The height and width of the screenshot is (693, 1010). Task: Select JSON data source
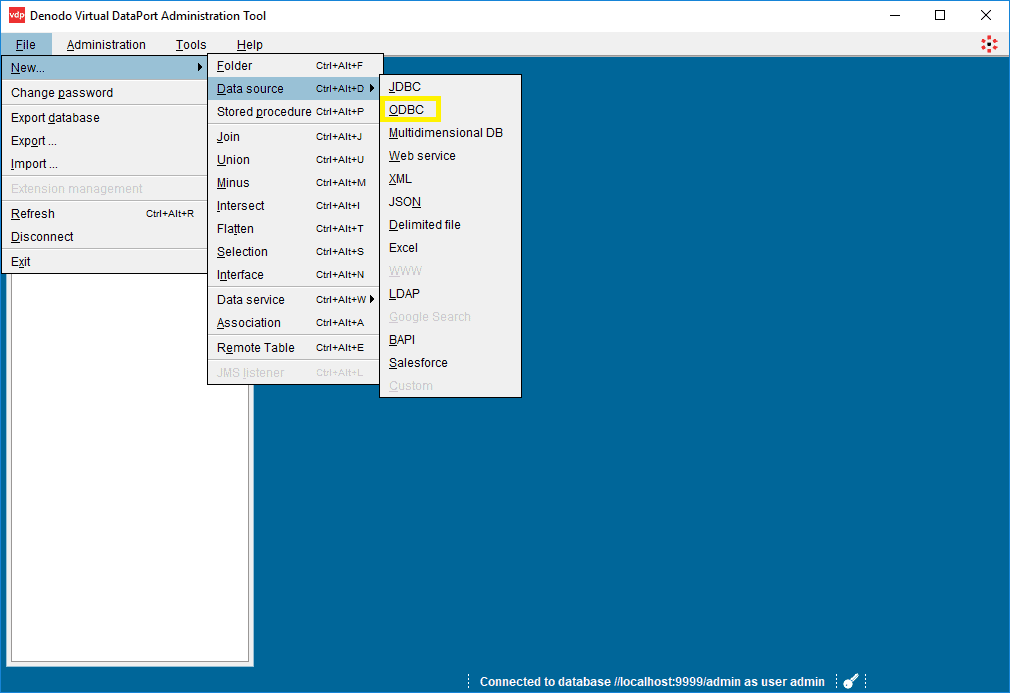[450, 202]
